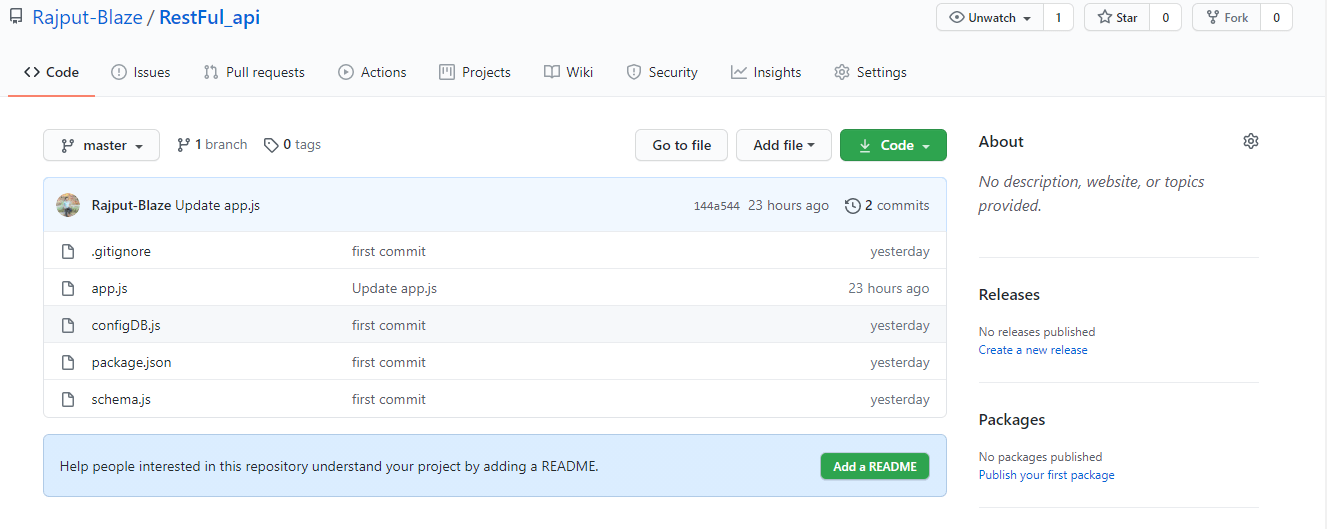Open the Packages section heading
Viewport: 1327px width, 529px height.
(1012, 419)
